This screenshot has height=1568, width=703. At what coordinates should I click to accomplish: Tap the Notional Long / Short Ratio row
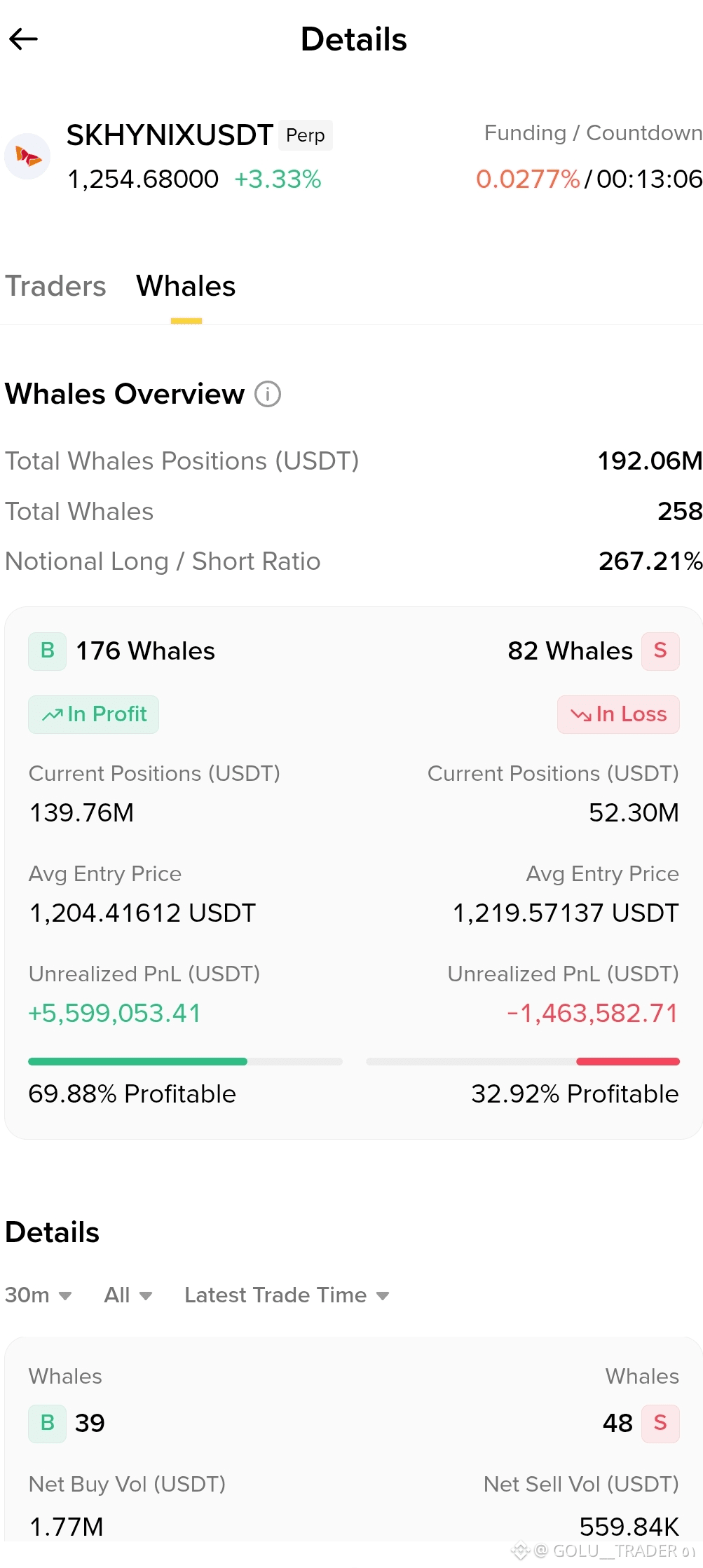(353, 561)
